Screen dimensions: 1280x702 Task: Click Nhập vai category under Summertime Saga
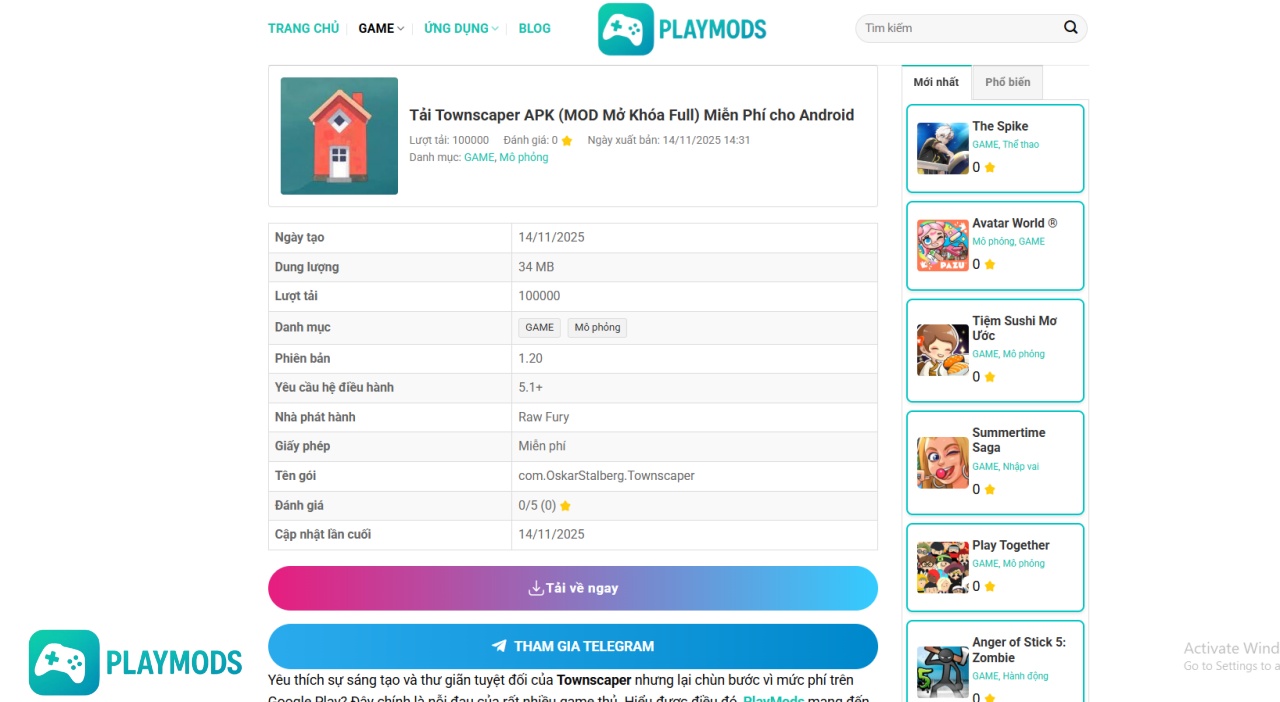(1021, 467)
